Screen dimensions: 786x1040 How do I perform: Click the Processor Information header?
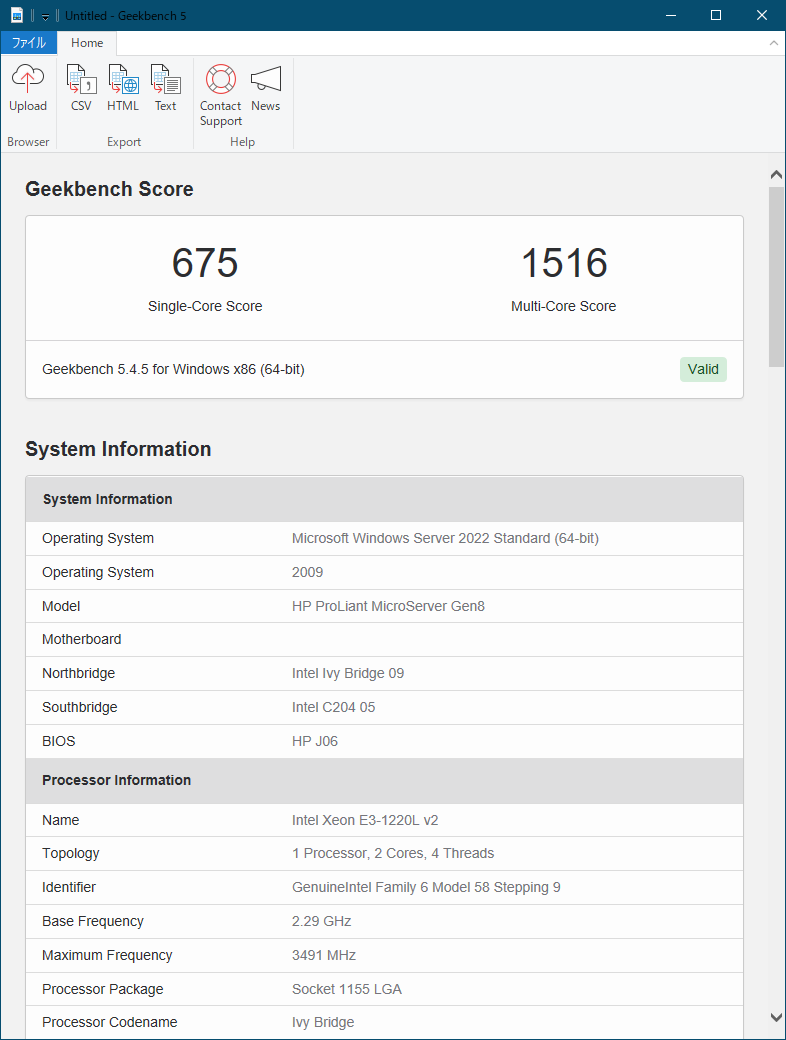point(384,781)
